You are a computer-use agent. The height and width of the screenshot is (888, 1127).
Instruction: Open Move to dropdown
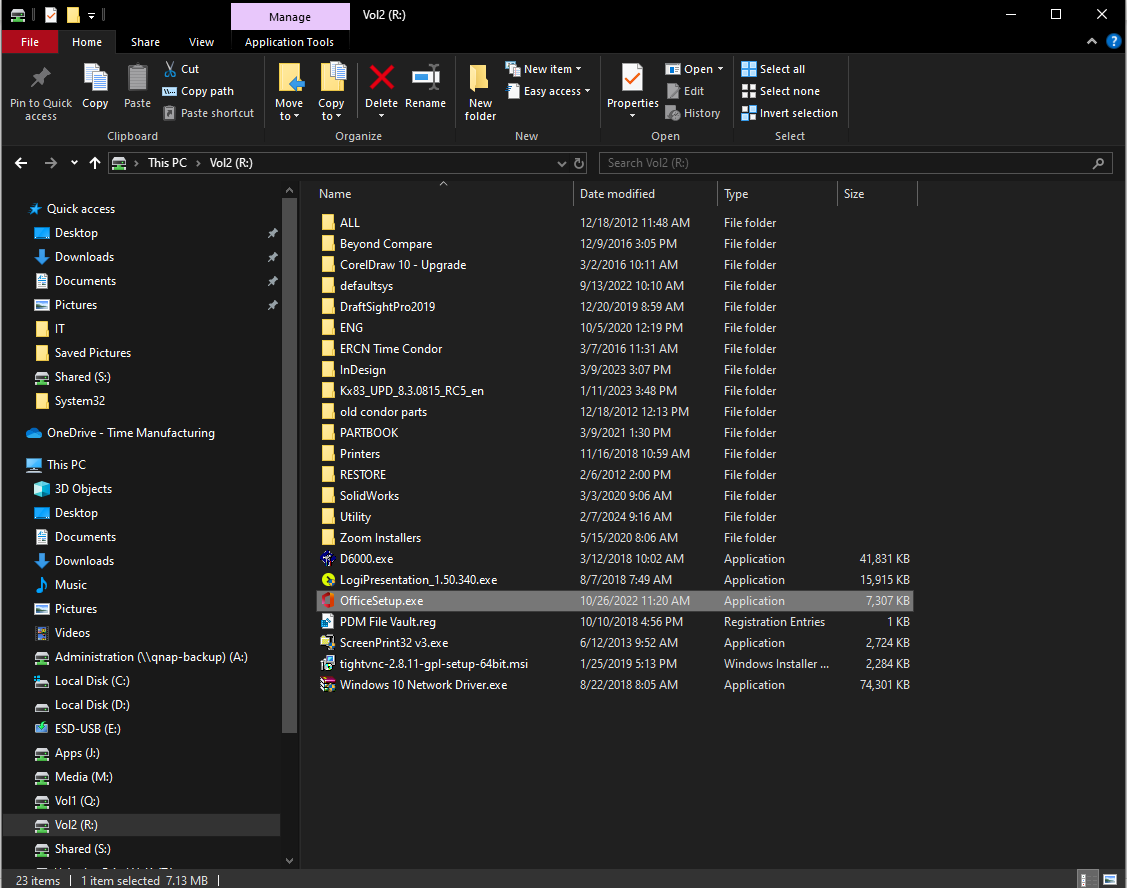[289, 109]
